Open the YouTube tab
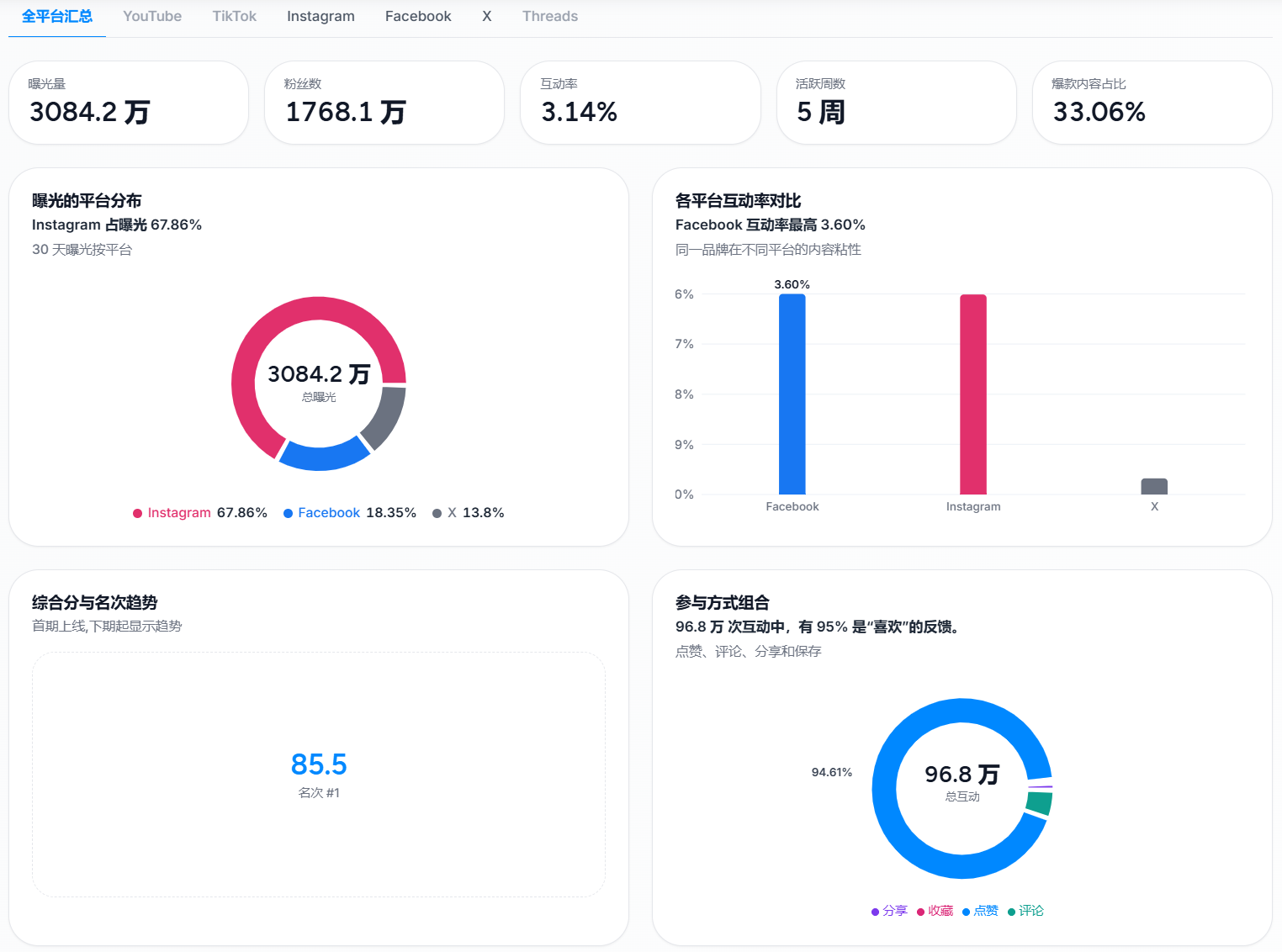This screenshot has width=1282, height=952. point(152,17)
